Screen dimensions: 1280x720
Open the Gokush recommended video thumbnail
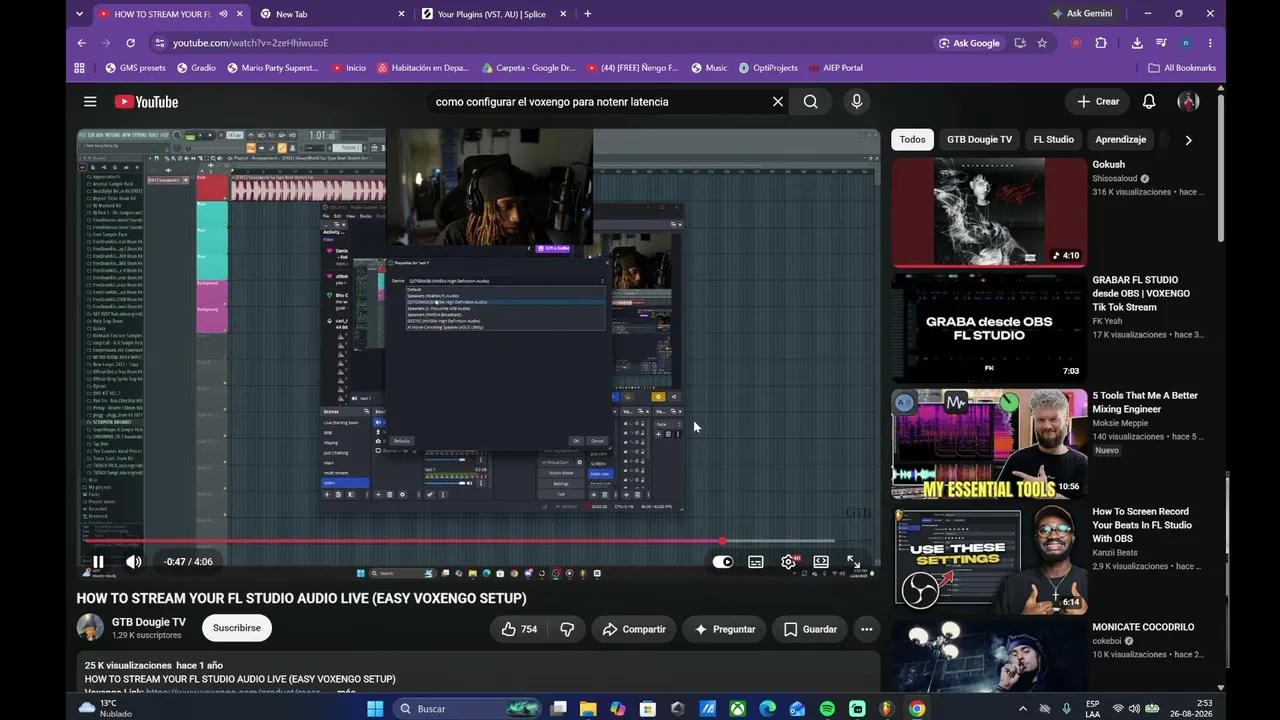tap(989, 212)
